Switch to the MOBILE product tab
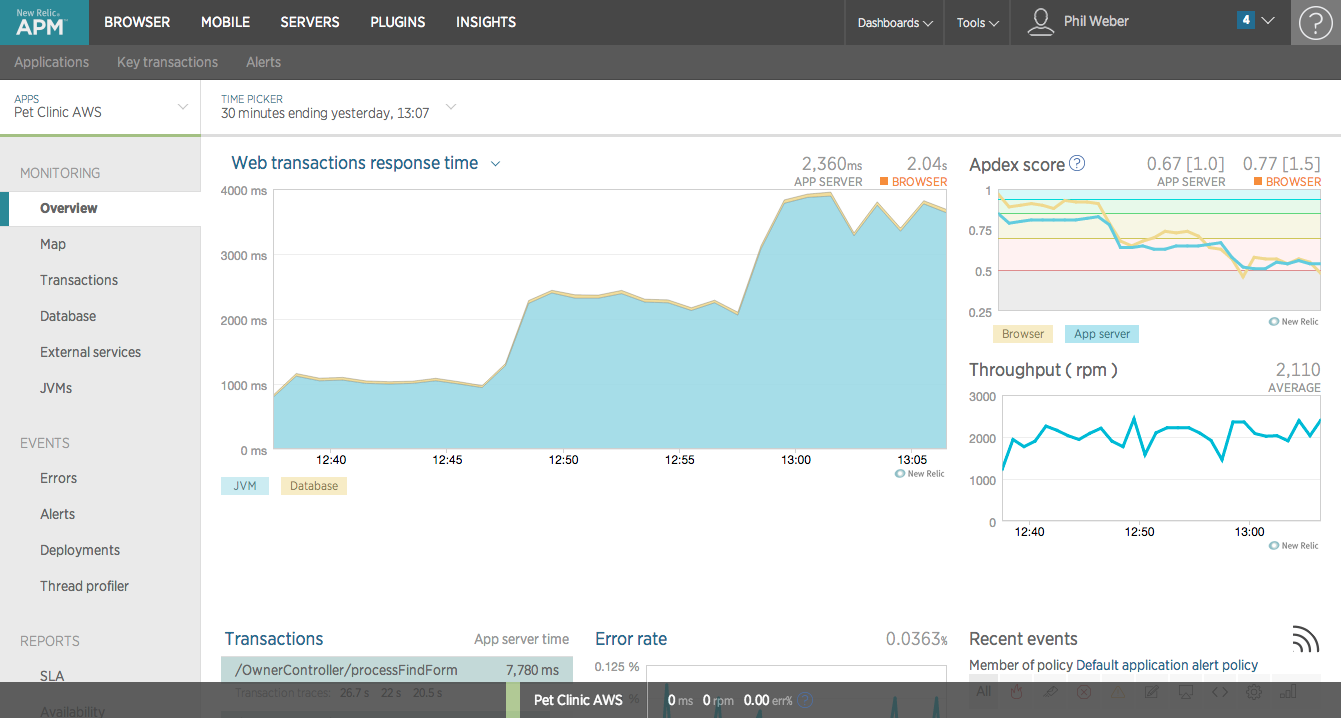 (x=225, y=22)
